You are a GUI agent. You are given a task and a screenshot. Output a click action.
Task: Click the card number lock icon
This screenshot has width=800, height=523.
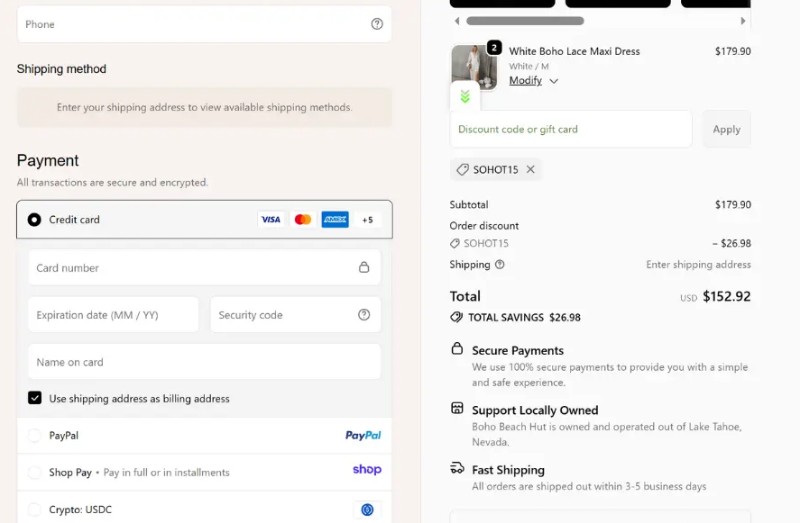(364, 267)
